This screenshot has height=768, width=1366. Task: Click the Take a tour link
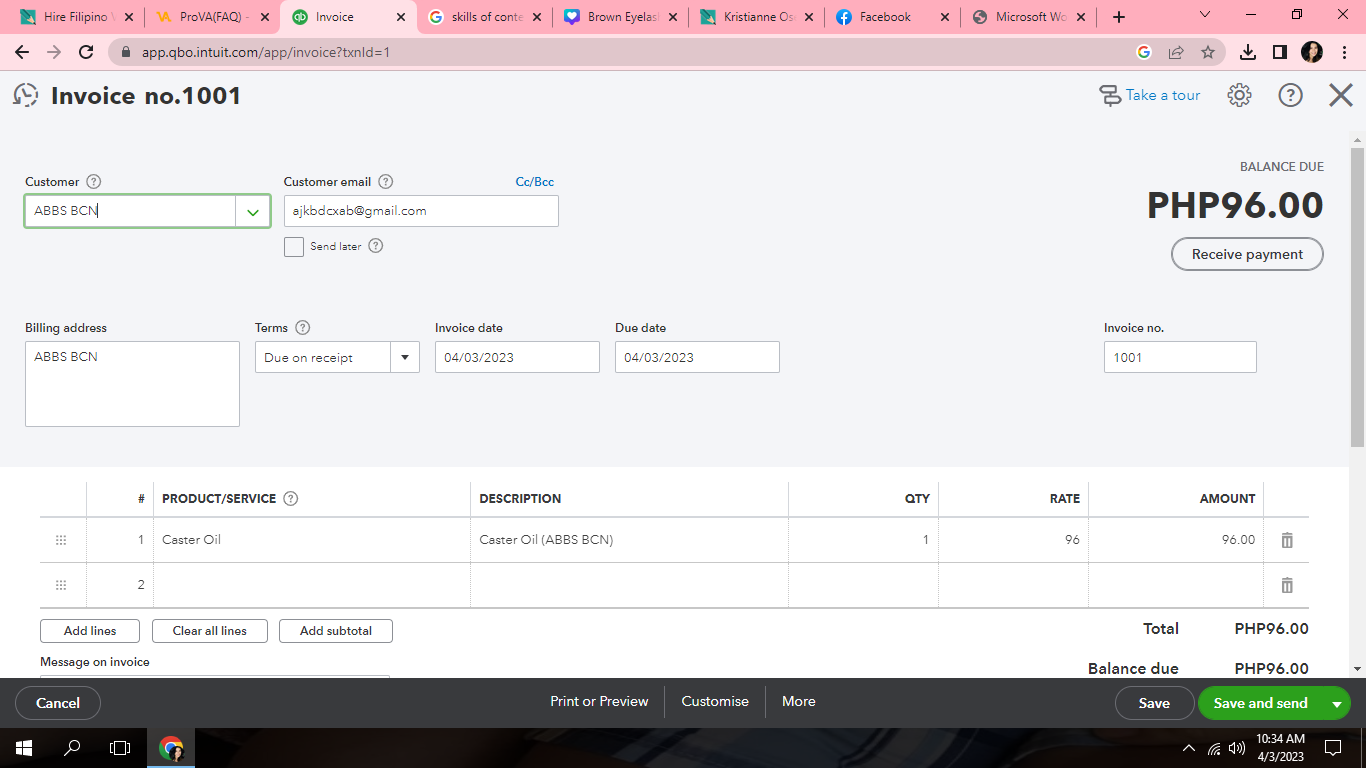coord(1163,95)
